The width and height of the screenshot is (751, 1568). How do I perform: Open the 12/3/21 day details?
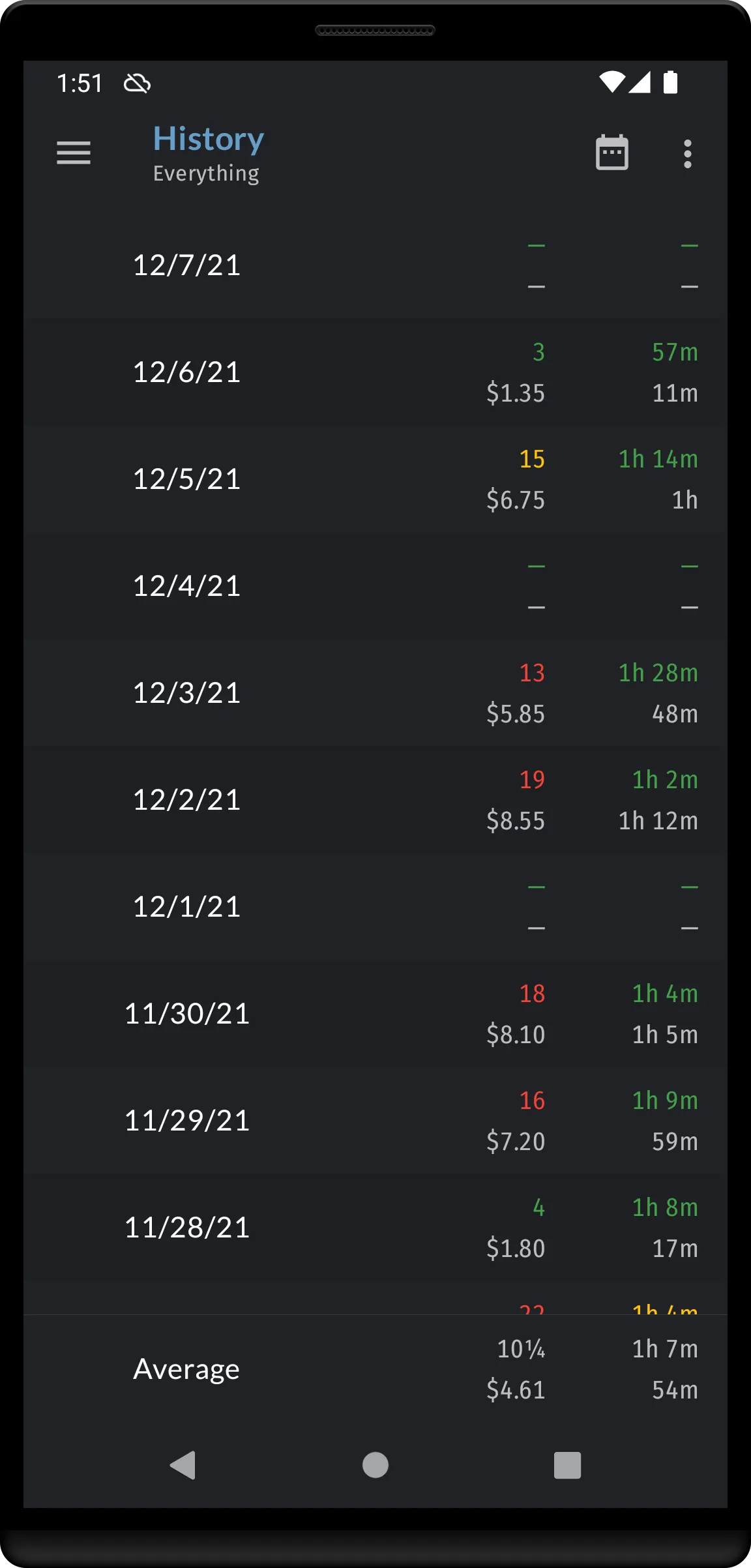click(x=375, y=693)
